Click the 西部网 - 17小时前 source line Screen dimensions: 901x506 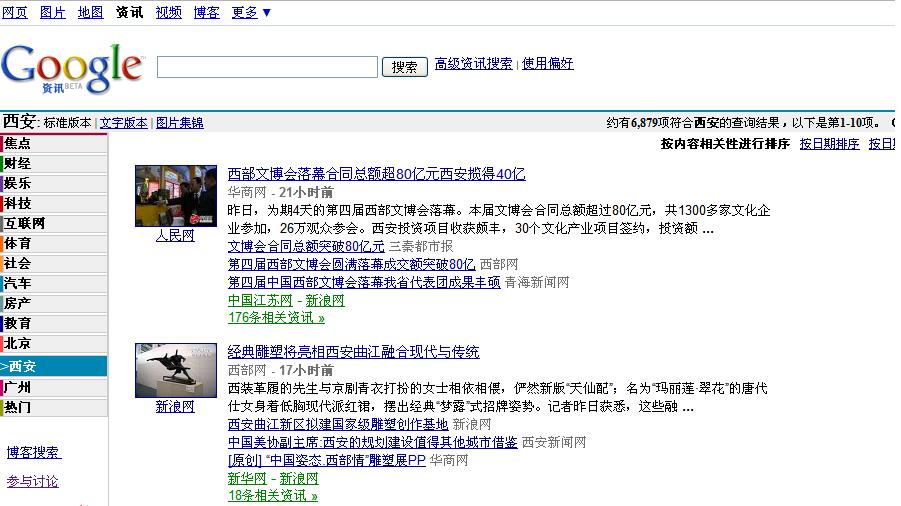pyautogui.click(x=280, y=370)
